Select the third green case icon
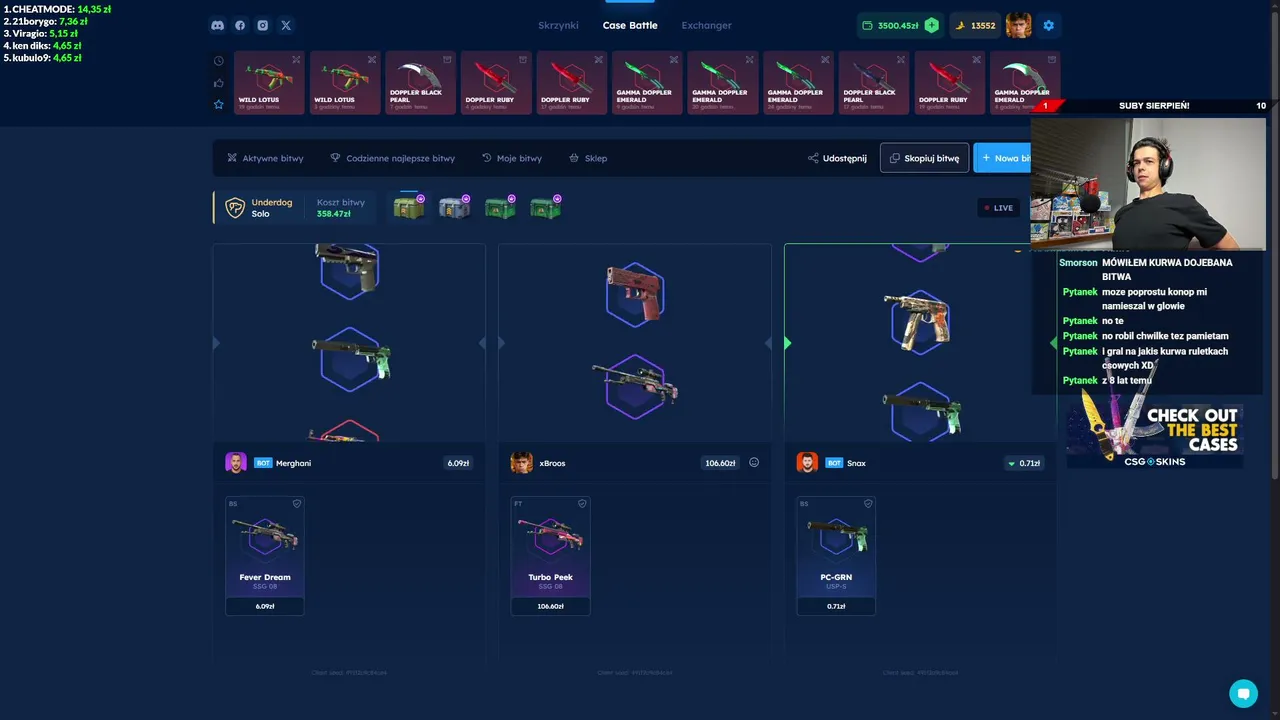1280x720 pixels. click(500, 207)
